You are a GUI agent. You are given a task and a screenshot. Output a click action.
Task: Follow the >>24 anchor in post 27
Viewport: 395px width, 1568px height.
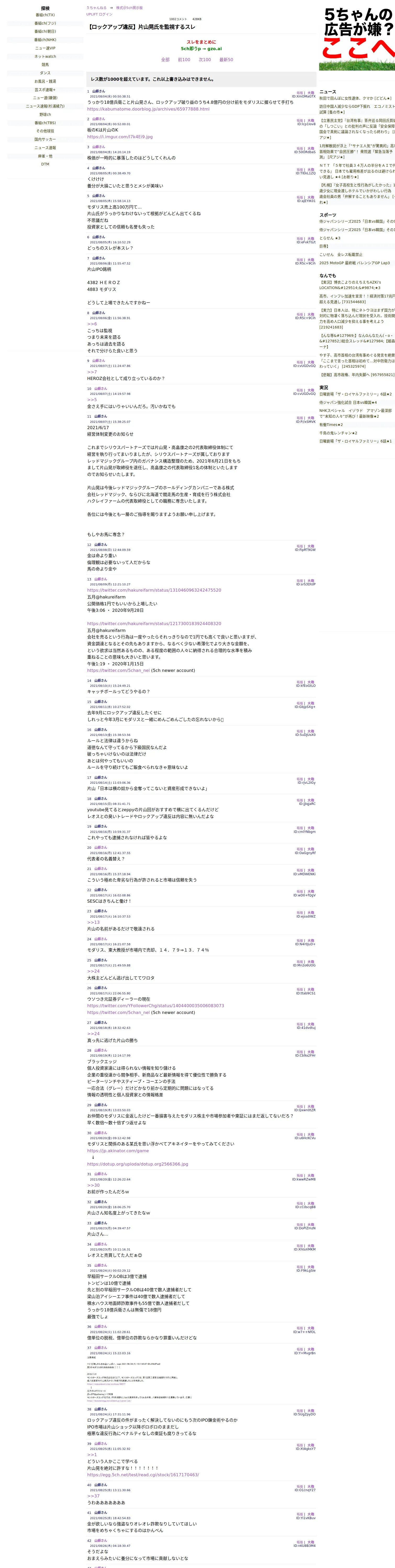[93, 1034]
